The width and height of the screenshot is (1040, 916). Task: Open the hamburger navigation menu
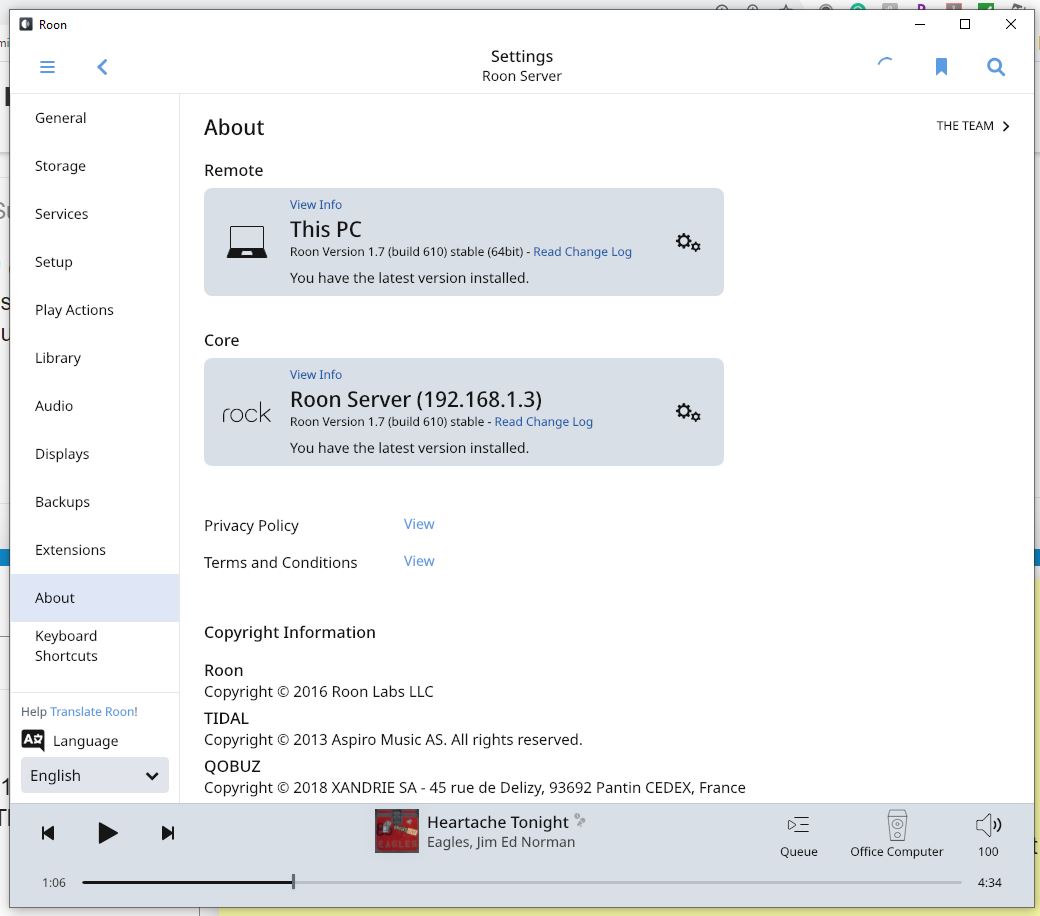click(x=47, y=67)
